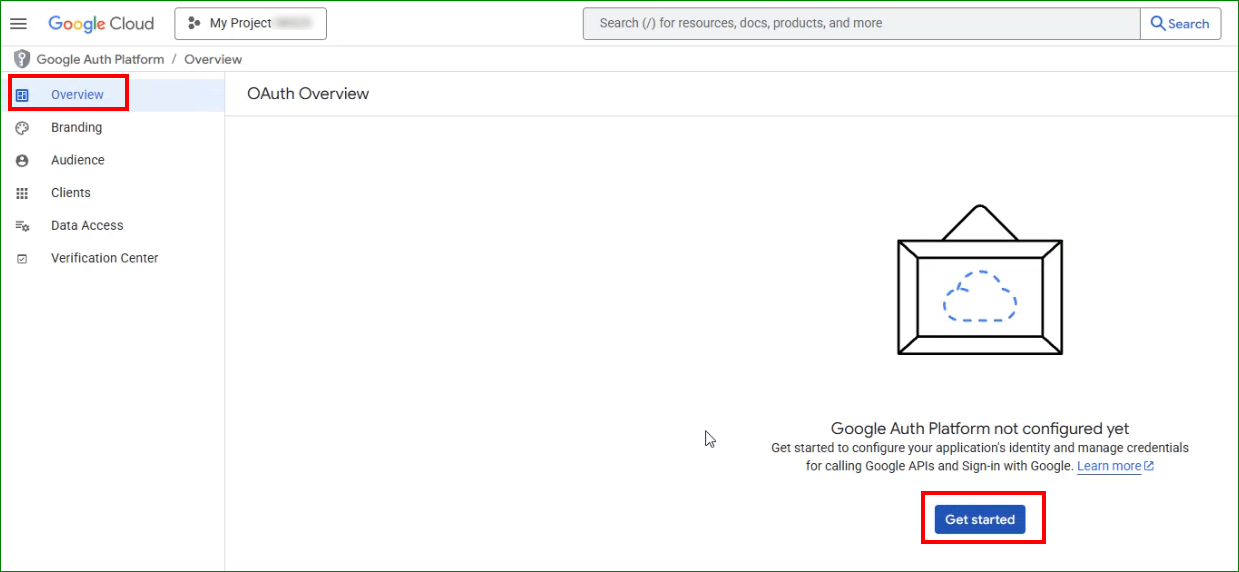Click the Clients grid icon
Screen dimensions: 1239x572
pos(22,193)
